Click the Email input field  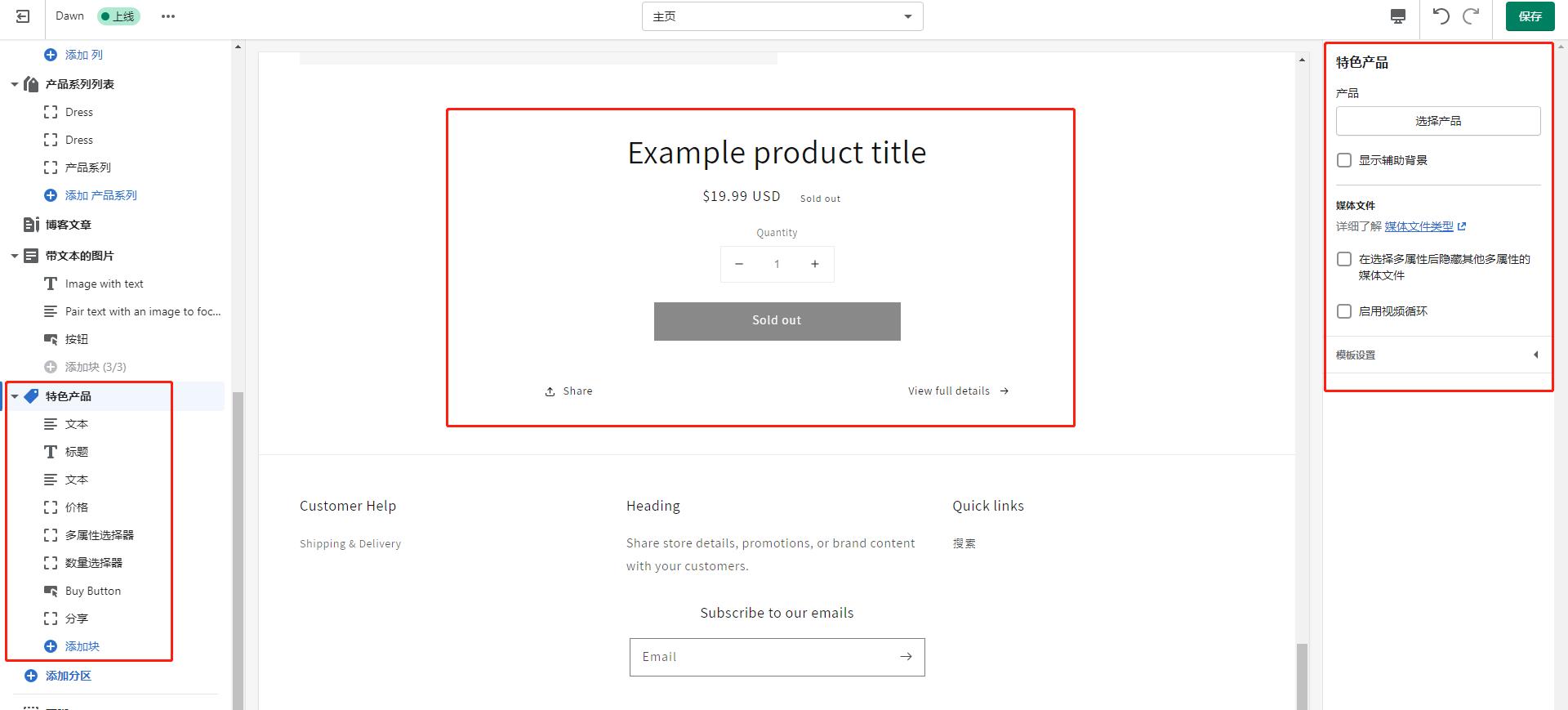pyautogui.click(x=759, y=657)
